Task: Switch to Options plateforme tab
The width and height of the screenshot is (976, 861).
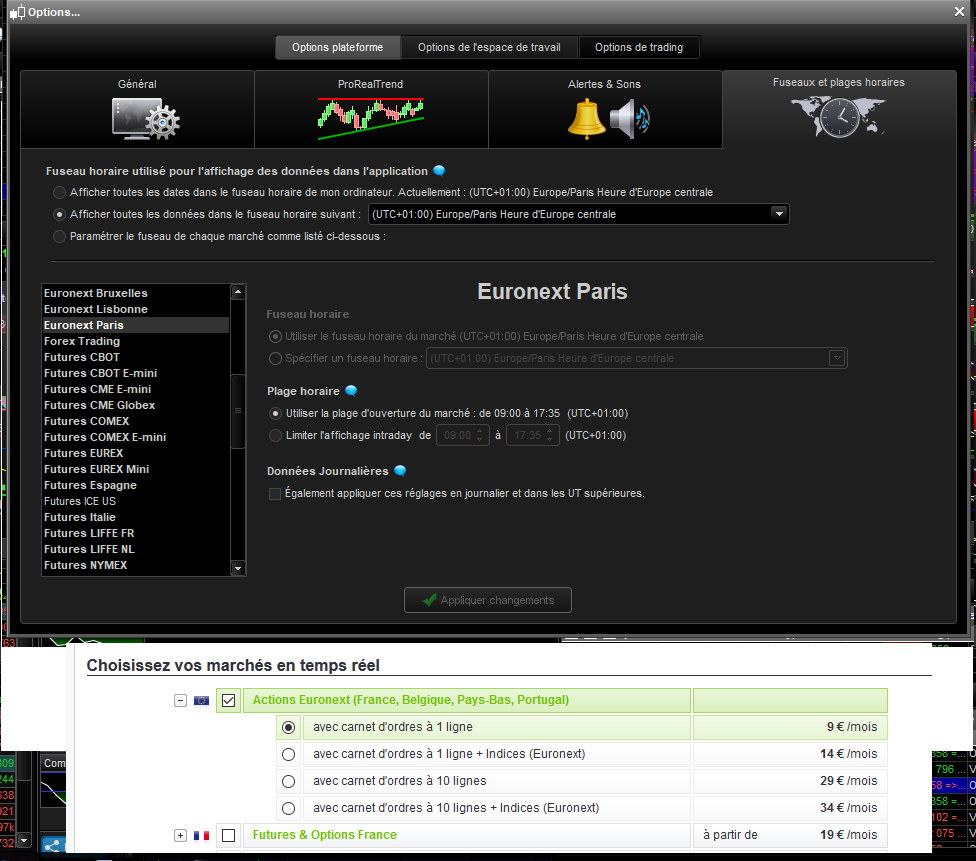Action: tap(337, 47)
